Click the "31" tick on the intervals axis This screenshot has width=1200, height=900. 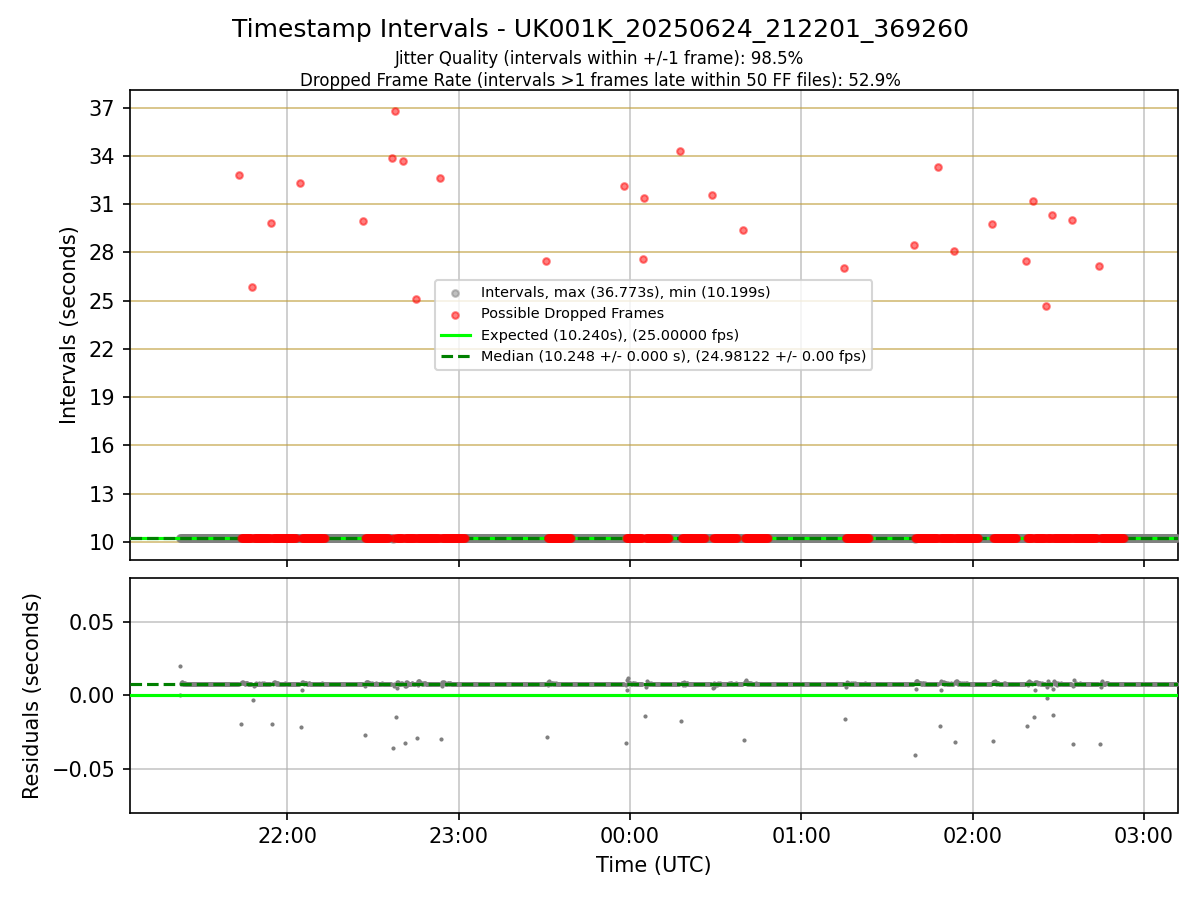[x=103, y=204]
